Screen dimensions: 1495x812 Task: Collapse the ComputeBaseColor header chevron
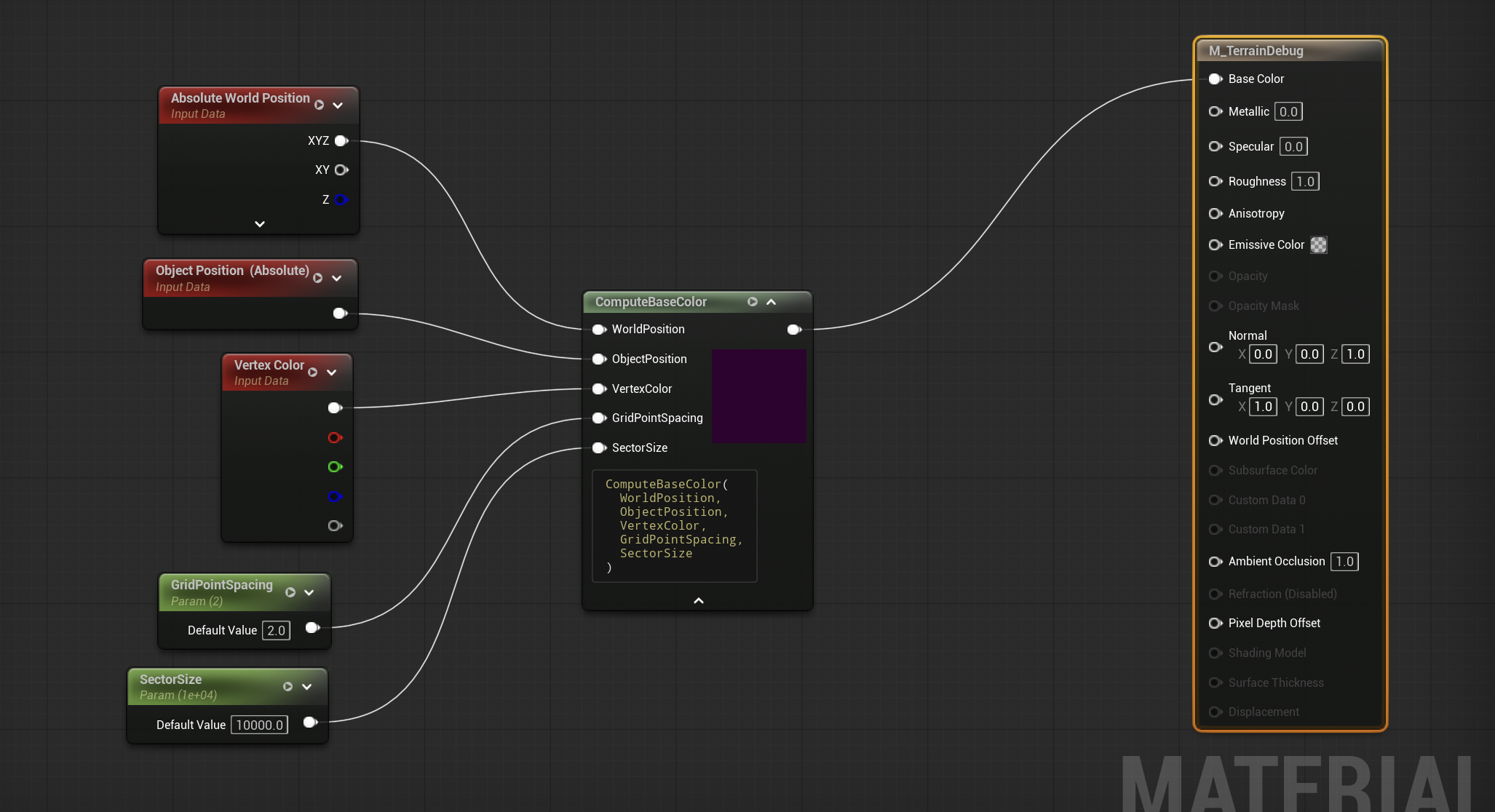[x=772, y=302]
